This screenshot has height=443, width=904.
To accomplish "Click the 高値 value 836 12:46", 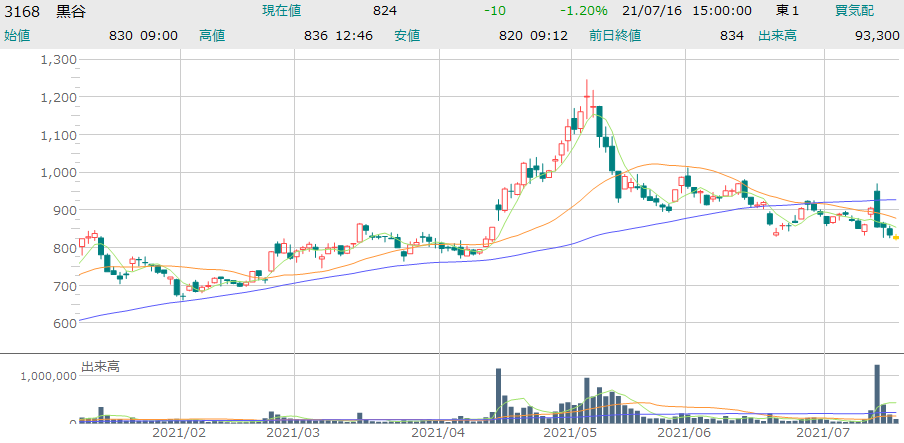I will pyautogui.click(x=338, y=35).
